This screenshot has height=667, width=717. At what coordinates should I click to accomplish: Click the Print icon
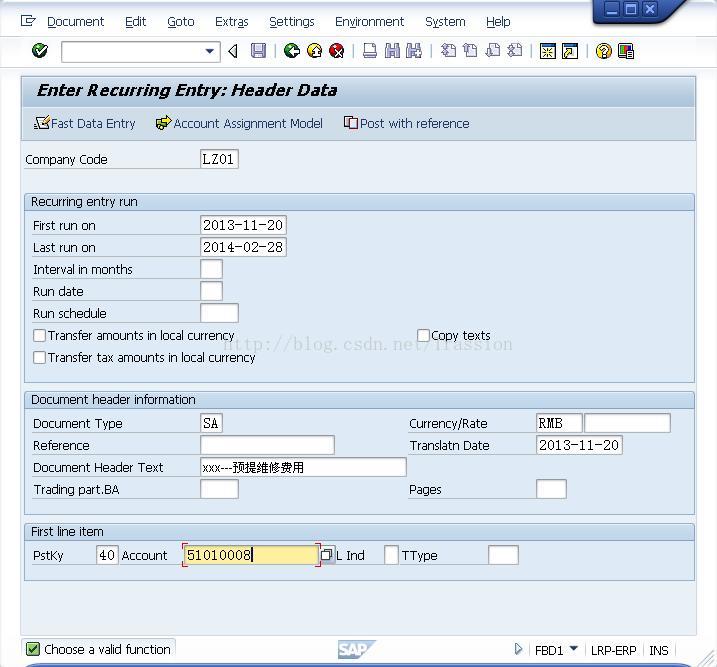click(369, 51)
